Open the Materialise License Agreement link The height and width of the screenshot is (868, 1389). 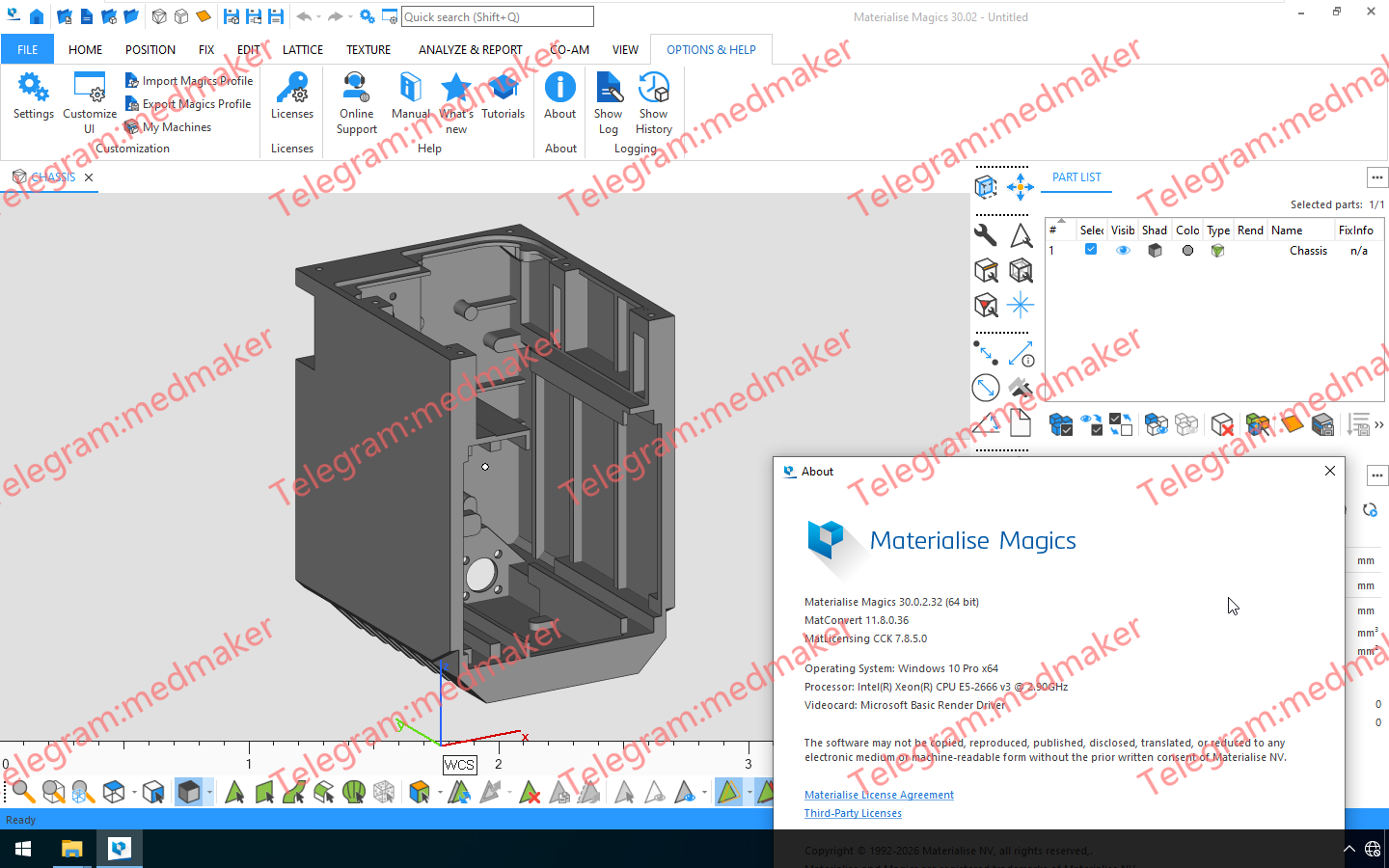point(879,795)
